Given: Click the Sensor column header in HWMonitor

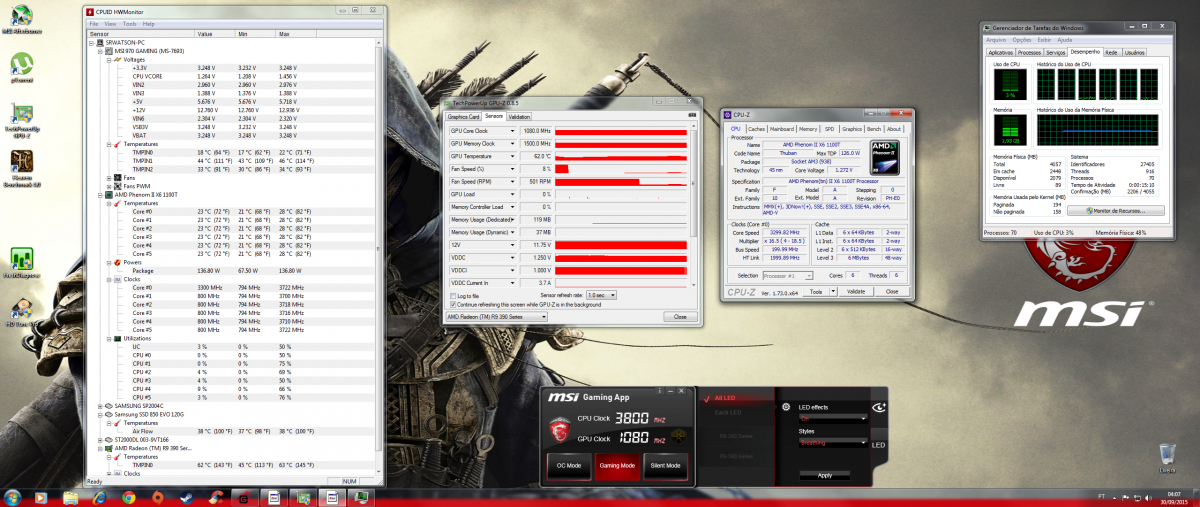Looking at the screenshot, I should [x=142, y=33].
